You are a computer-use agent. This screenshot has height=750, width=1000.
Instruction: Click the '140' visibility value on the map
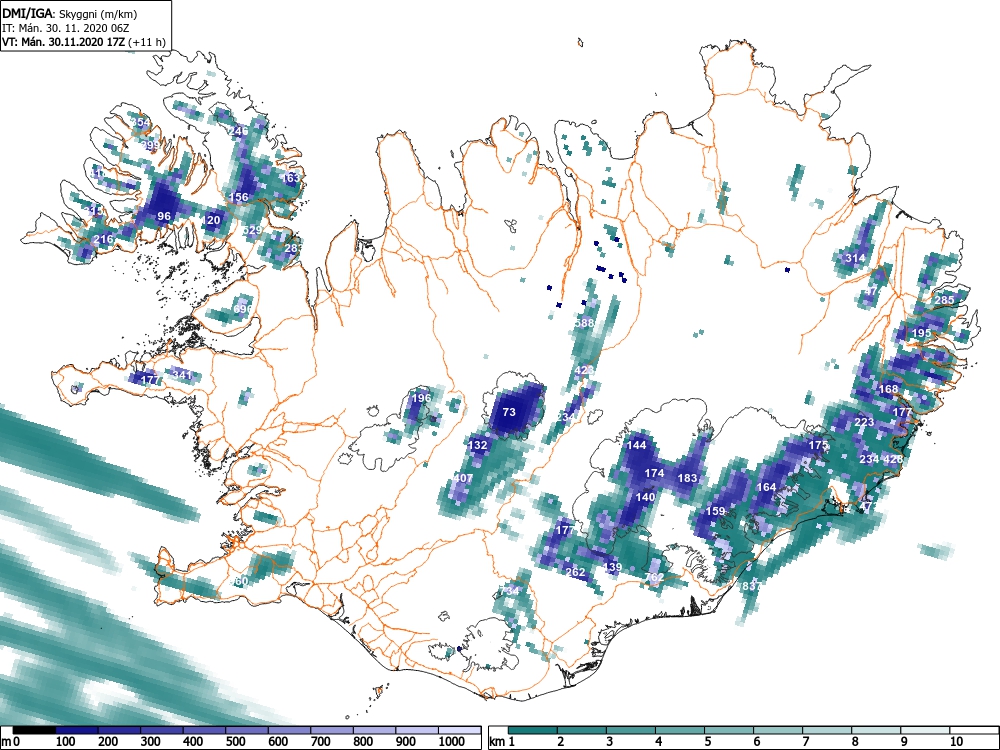pos(645,497)
